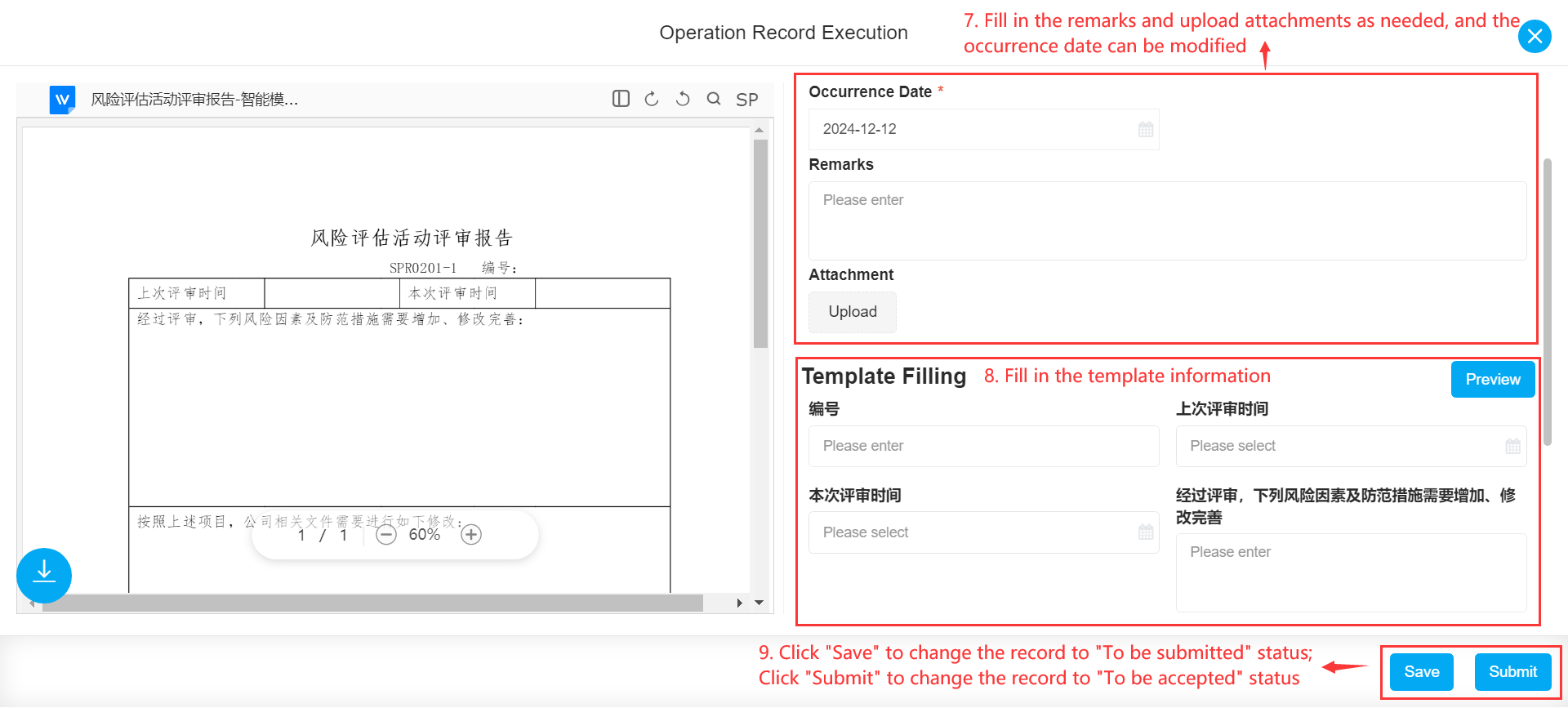The width and height of the screenshot is (1568, 708).
Task: Click the 60% zoom level value
Action: click(424, 535)
